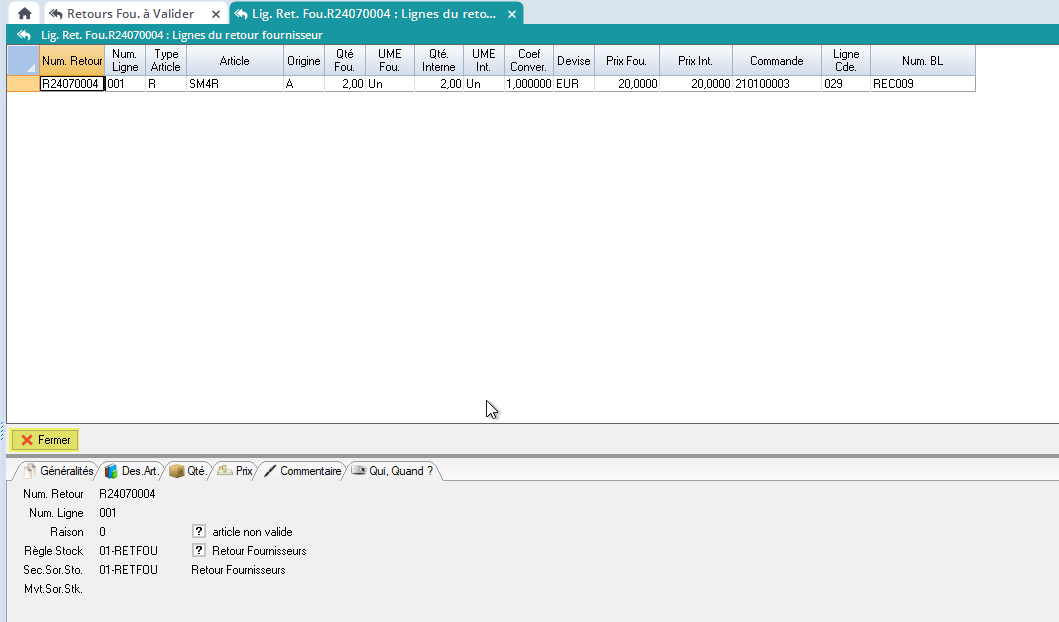This screenshot has height=622, width=1059.
Task: Click the return arrow icon in title bar
Action: click(24, 35)
